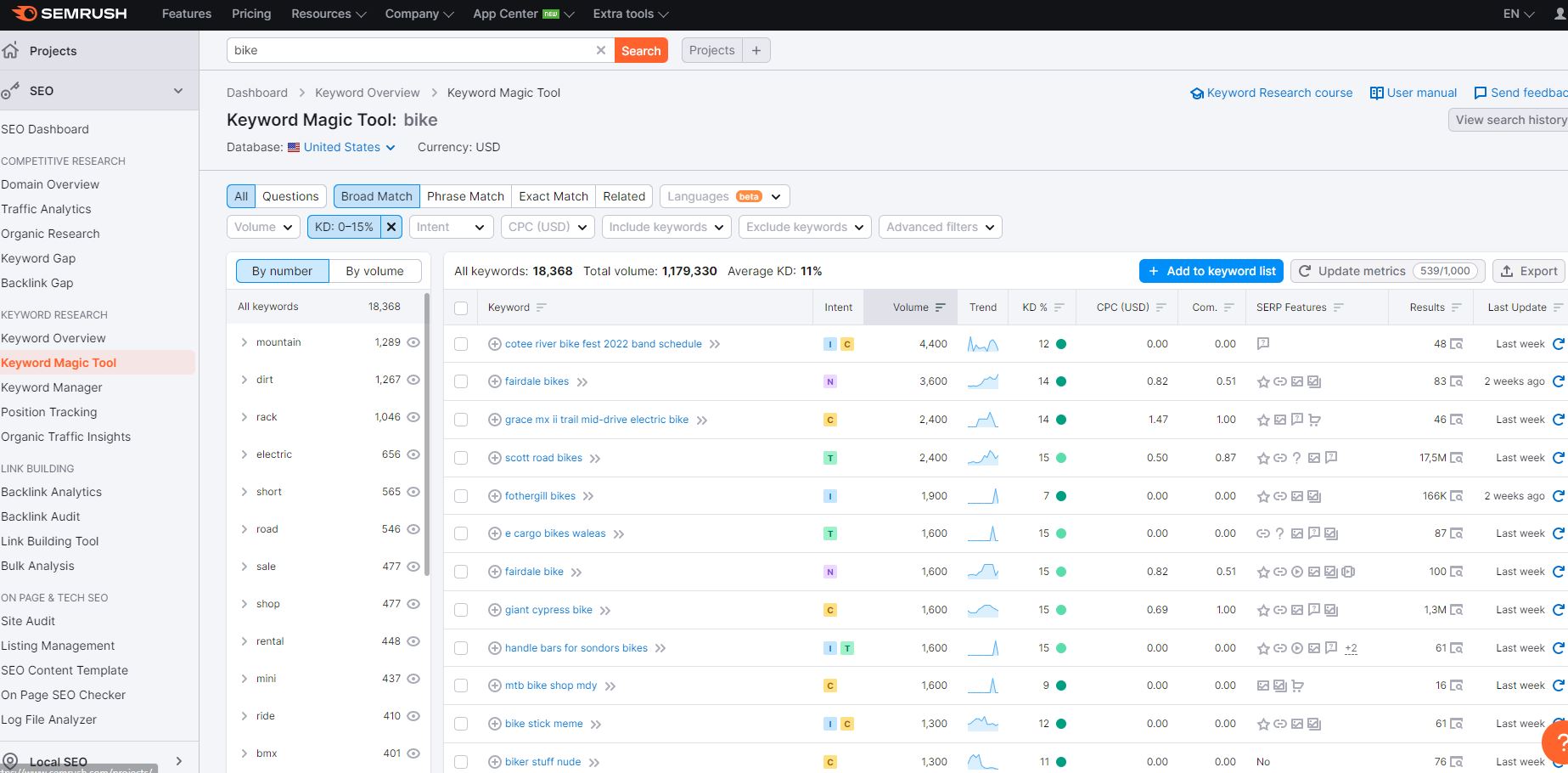The width and height of the screenshot is (1568, 773).
Task: Open Advanced filters dropdown
Action: coord(941,227)
